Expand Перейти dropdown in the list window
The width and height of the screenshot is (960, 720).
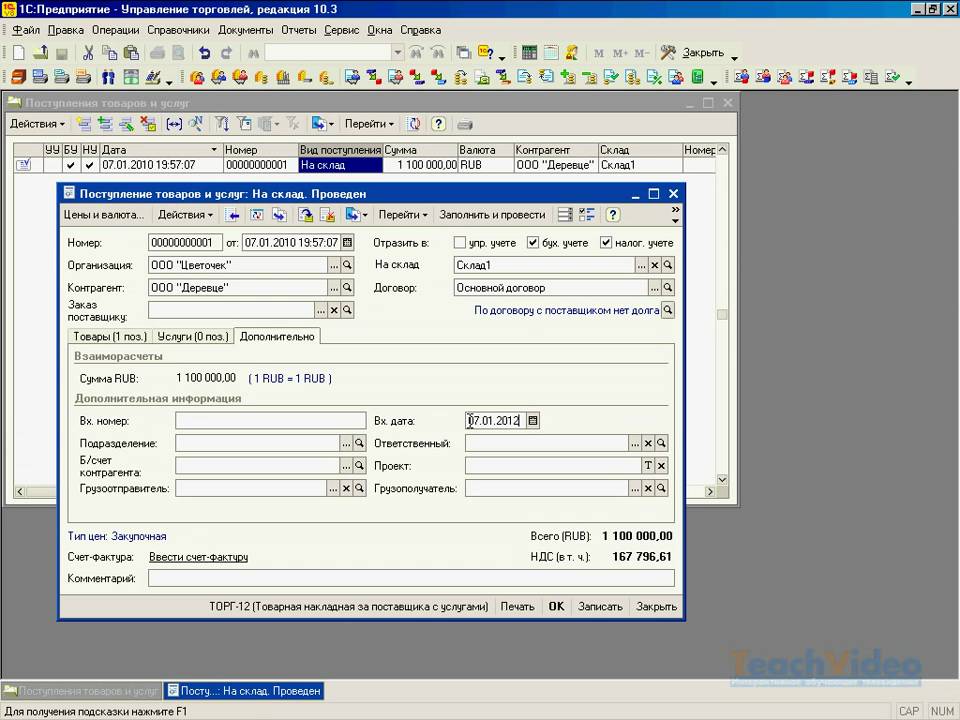(x=369, y=124)
